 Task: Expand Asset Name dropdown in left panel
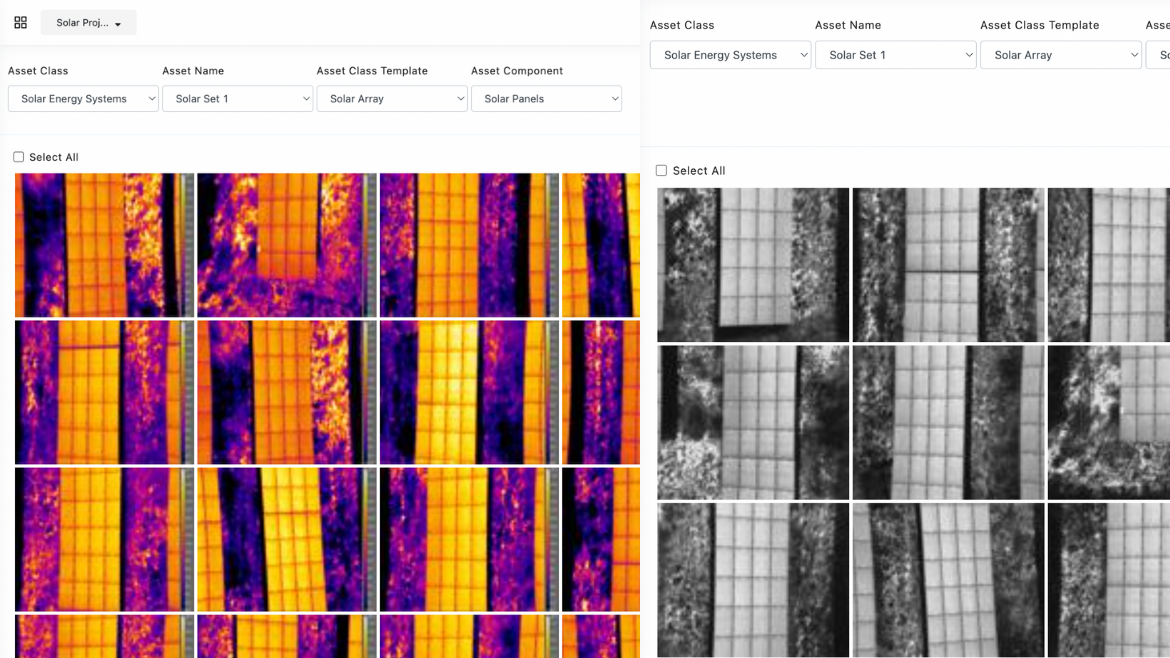tap(237, 98)
